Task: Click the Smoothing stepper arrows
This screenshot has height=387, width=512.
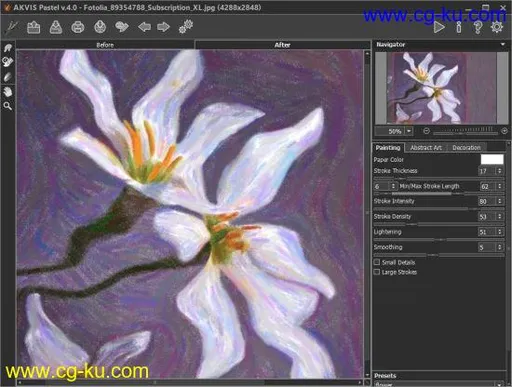Action: (500, 247)
